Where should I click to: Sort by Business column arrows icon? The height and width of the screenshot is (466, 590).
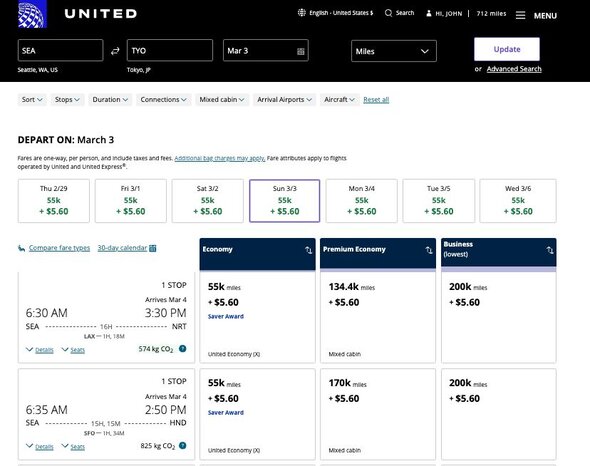click(550, 250)
